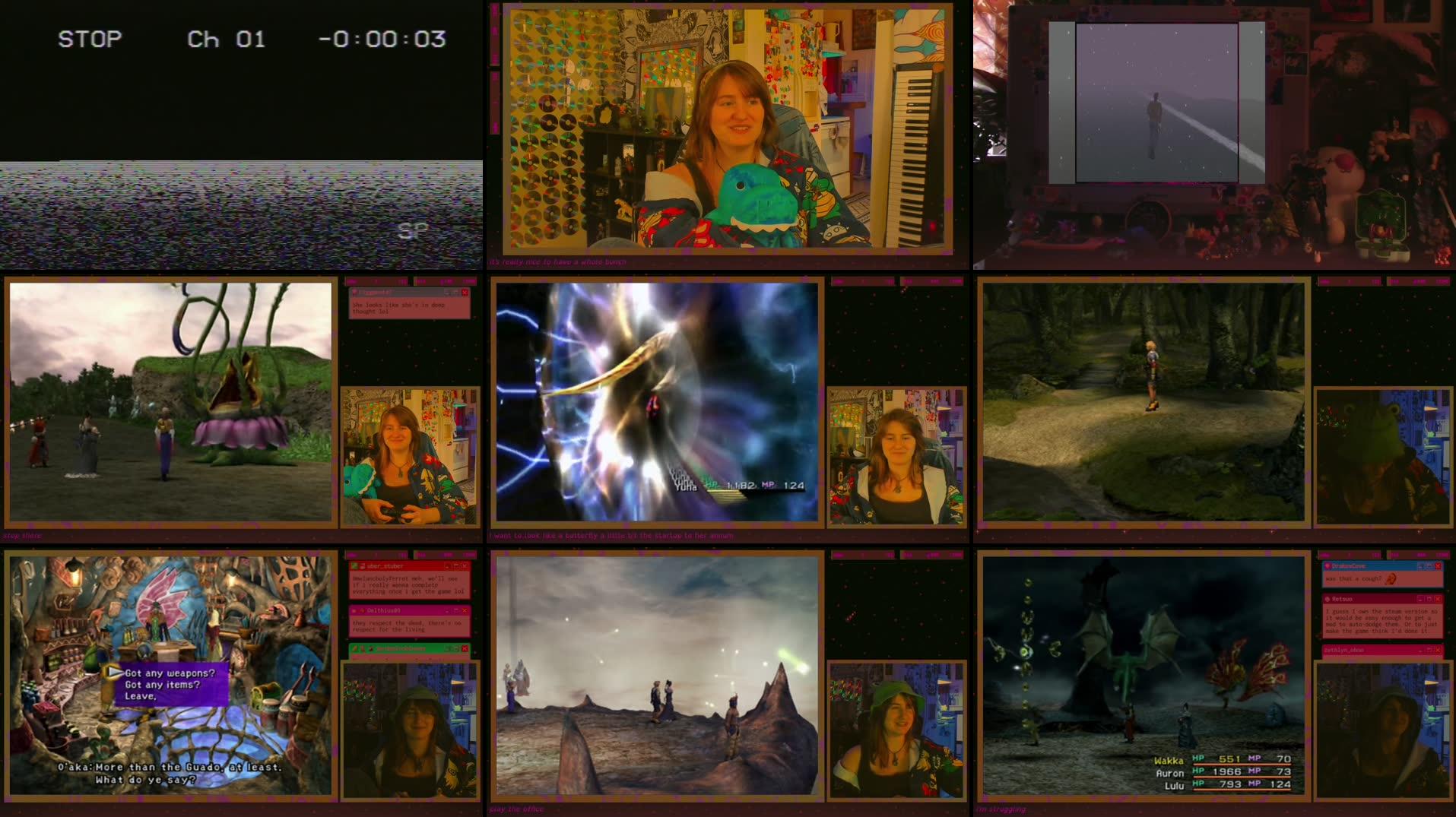Click the user badge on Piggybank's chat window
Image resolution: width=1456 pixels, height=817 pixels.
pos(354,292)
